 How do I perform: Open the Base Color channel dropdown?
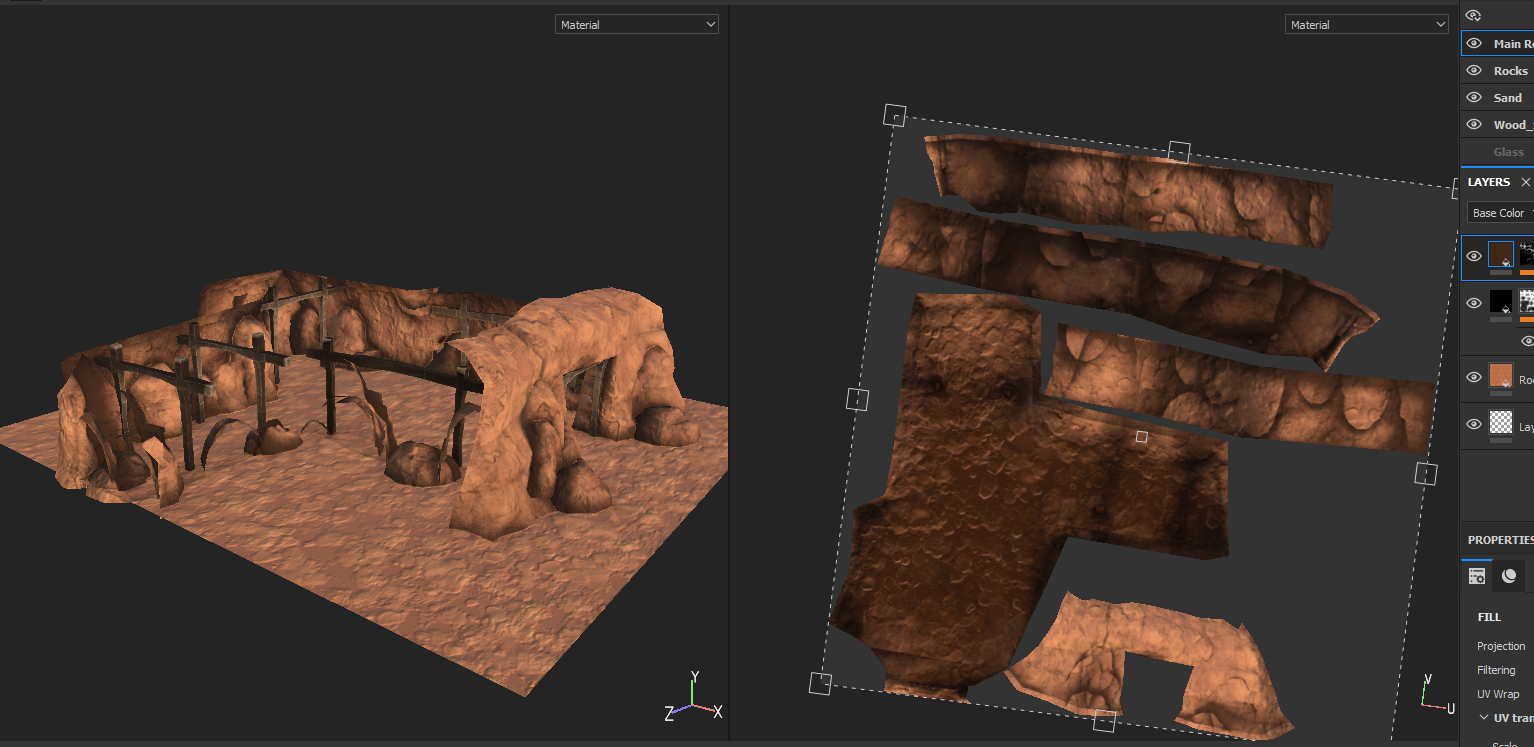1500,213
